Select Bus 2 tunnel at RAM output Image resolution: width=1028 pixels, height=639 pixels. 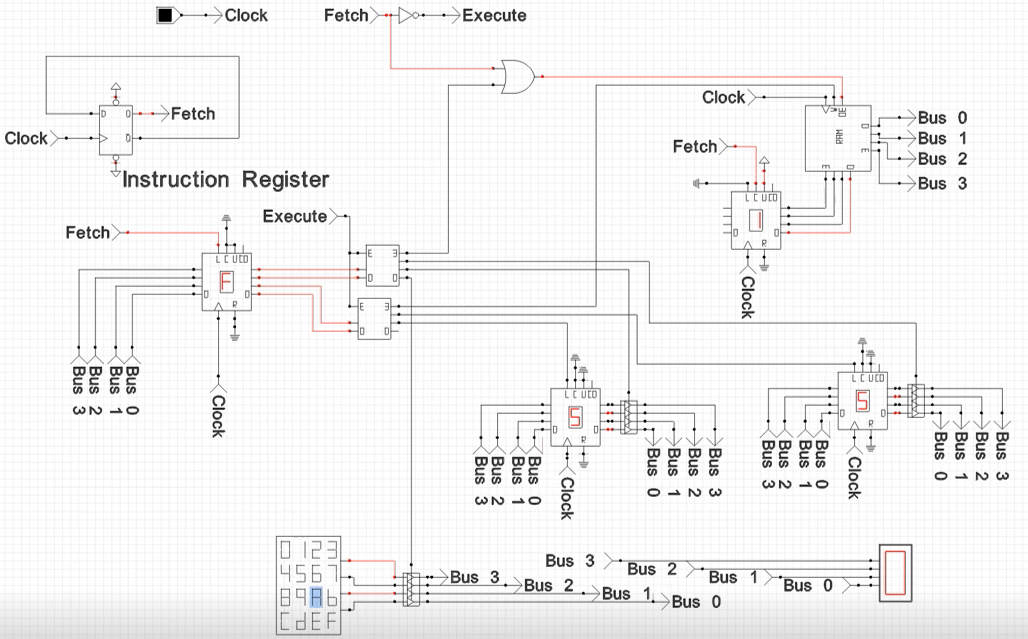[x=938, y=159]
